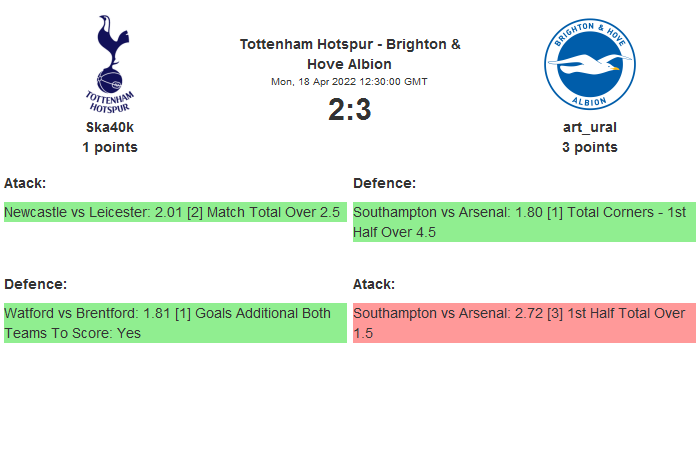Click the left Atack heading
This screenshot has height=460, width=700.
25,183
